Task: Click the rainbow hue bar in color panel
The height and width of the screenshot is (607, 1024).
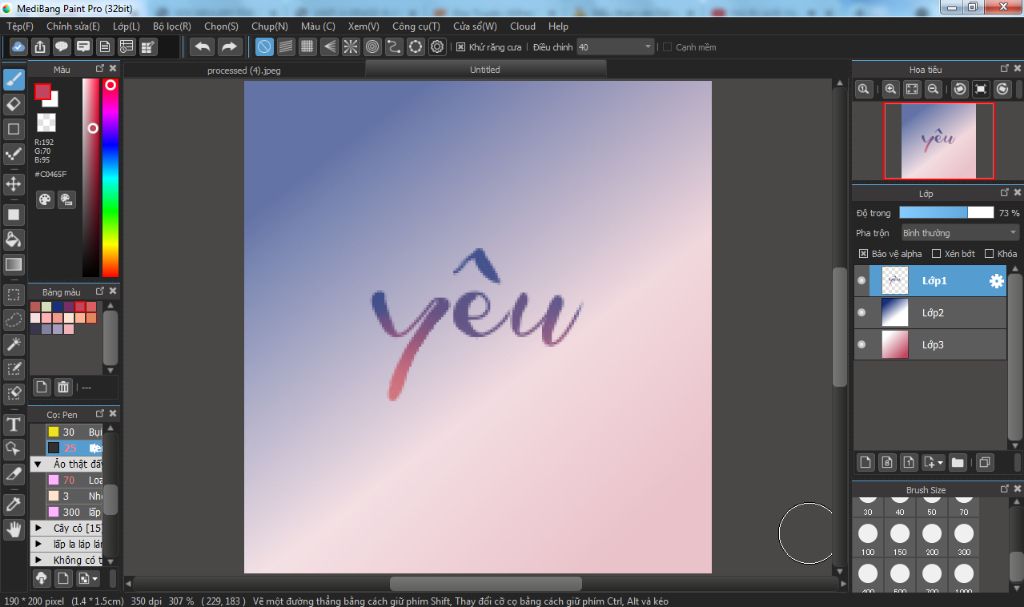Action: [110, 177]
